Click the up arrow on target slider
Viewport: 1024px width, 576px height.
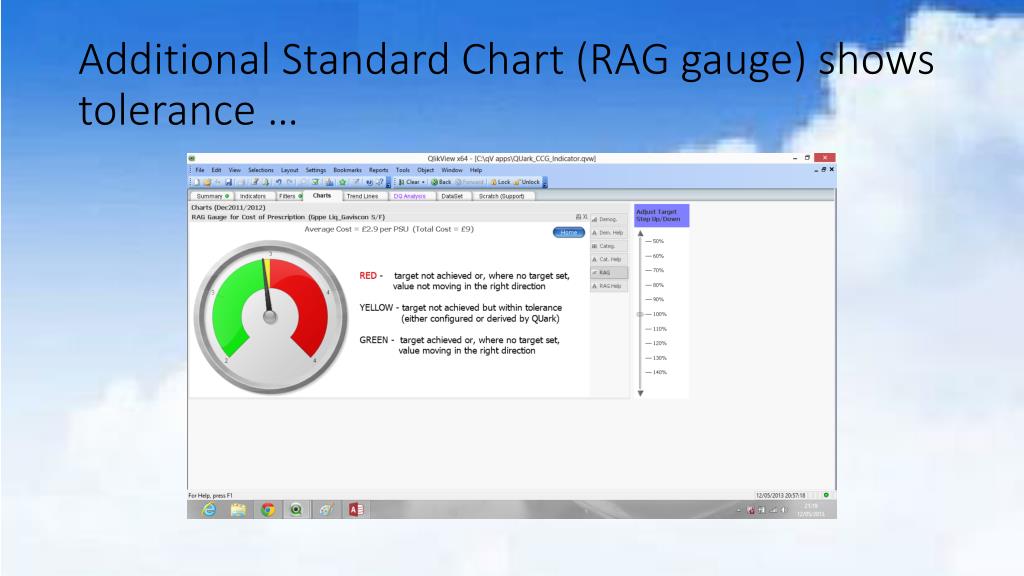(641, 233)
